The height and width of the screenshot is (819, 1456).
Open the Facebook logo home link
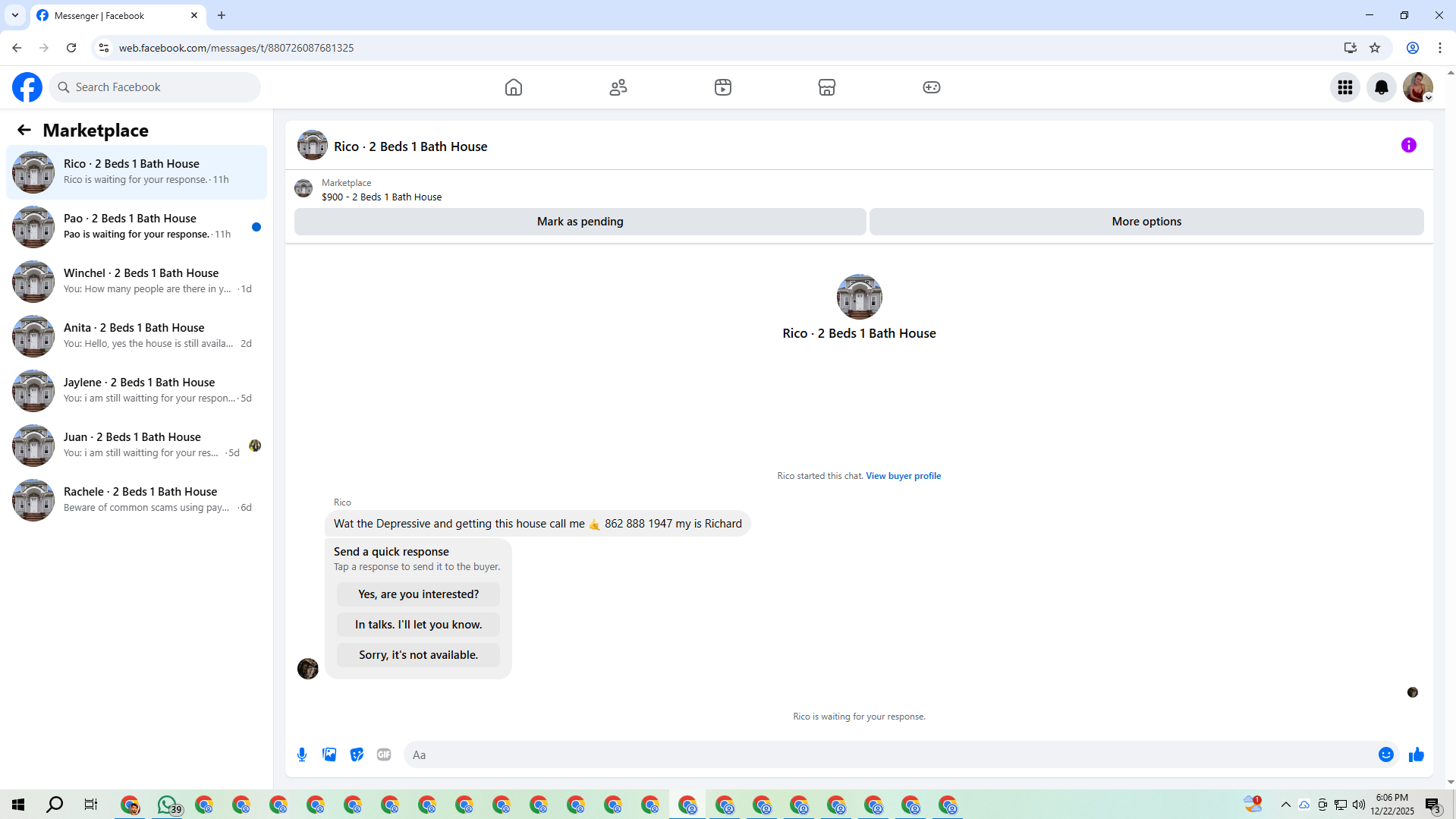pos(27,87)
